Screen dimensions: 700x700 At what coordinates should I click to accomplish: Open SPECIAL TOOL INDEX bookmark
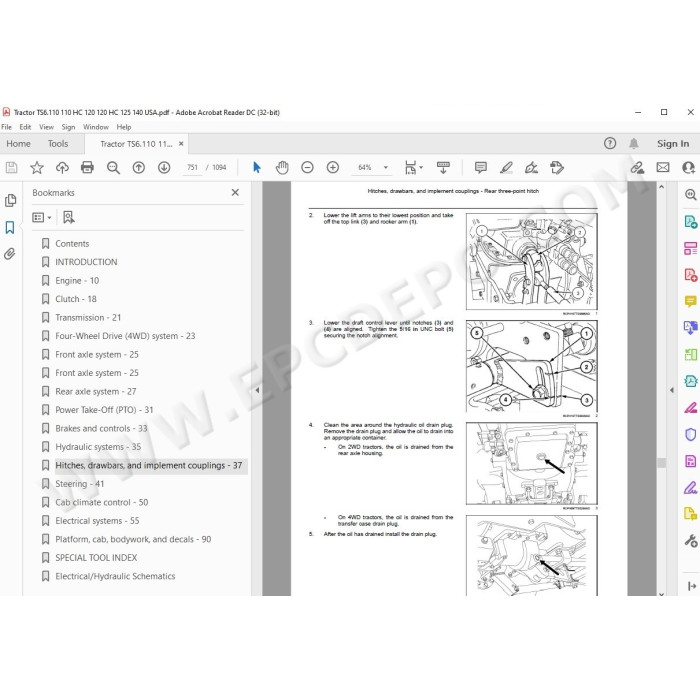click(96, 558)
